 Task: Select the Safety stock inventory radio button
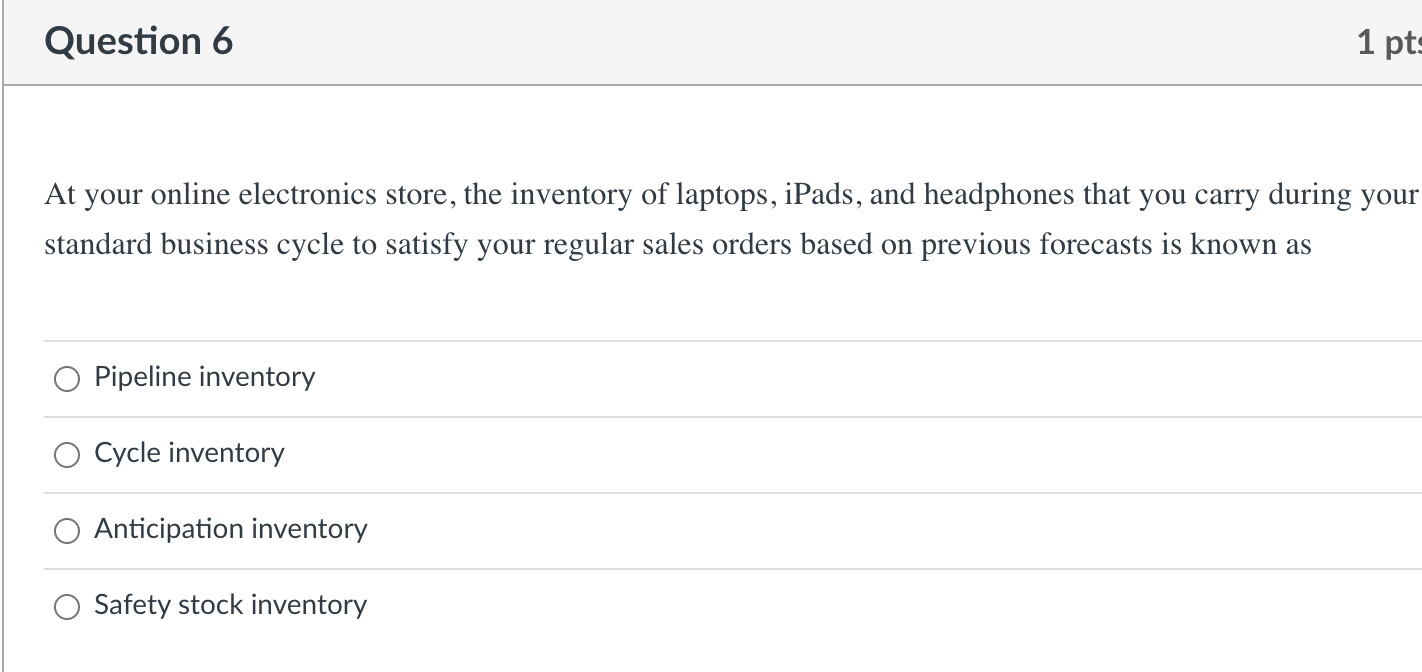(x=66, y=606)
